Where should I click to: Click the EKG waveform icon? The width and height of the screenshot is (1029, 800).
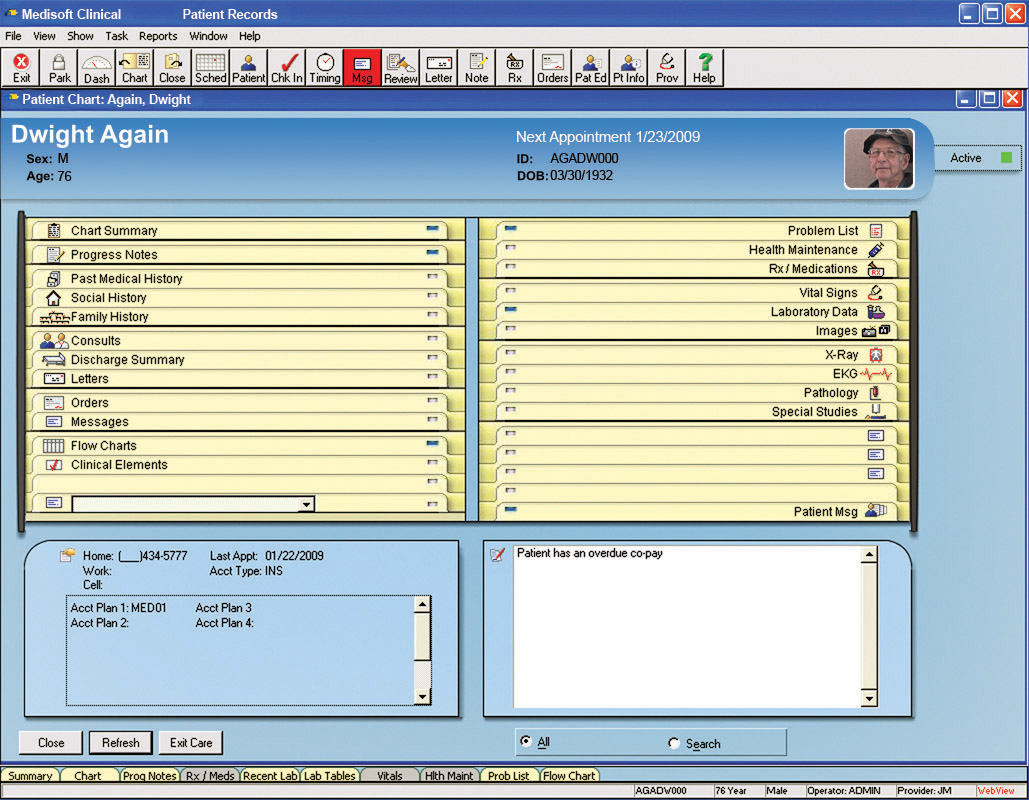tap(875, 374)
